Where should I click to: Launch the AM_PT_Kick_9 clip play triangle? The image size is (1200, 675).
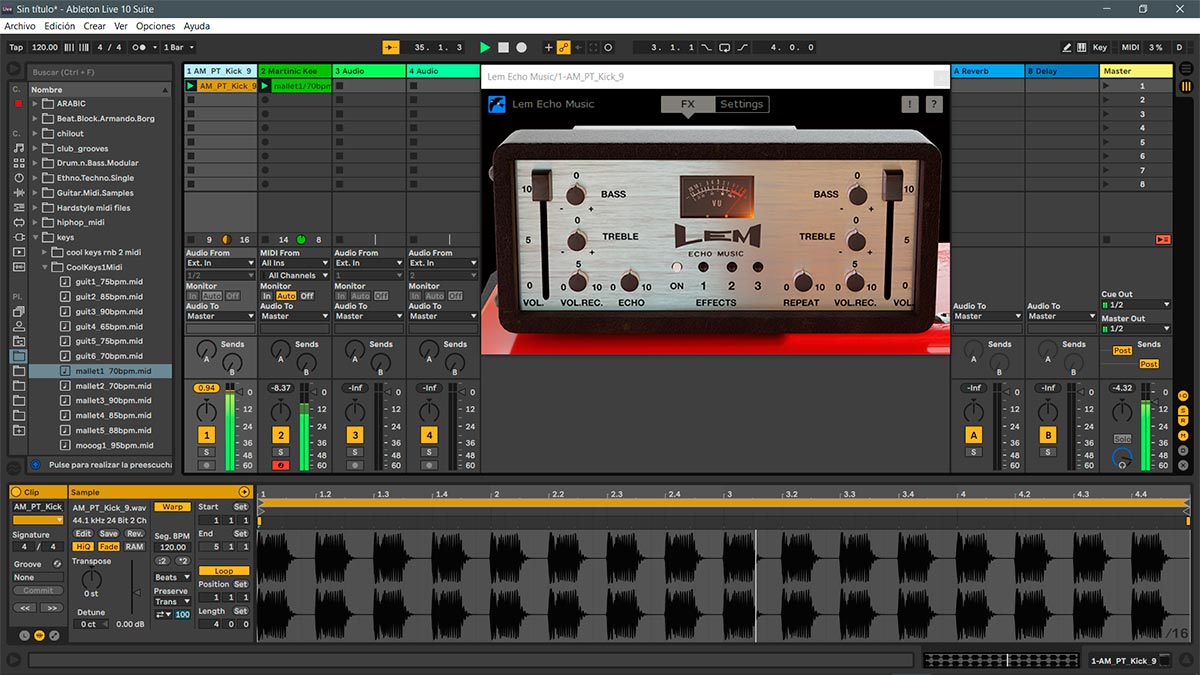(191, 86)
